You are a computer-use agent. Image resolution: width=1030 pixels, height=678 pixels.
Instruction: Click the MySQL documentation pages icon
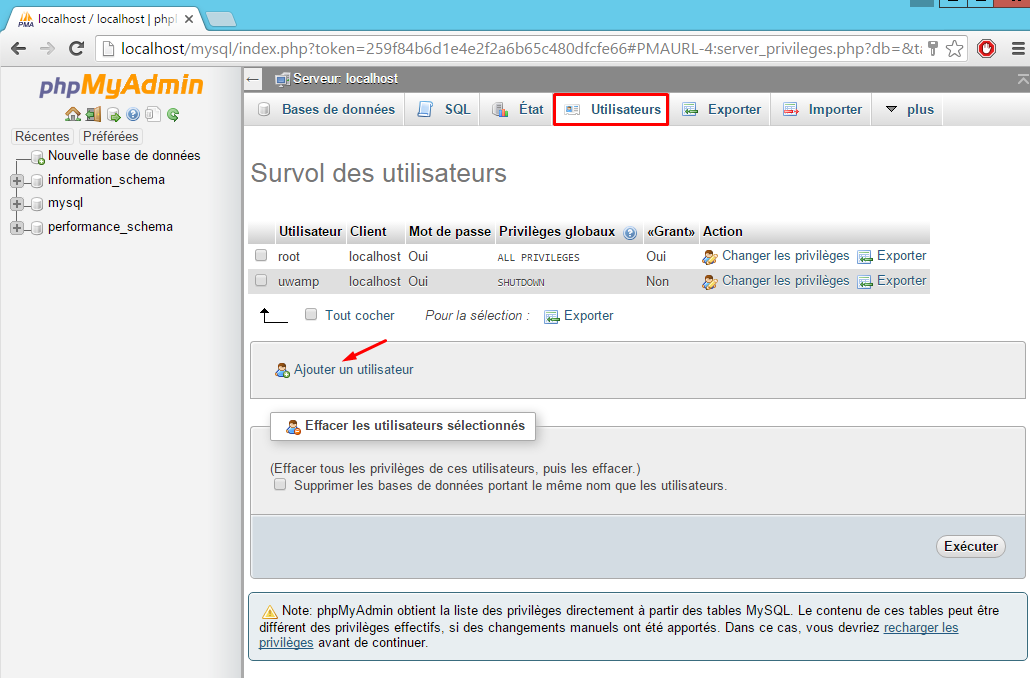pos(153,114)
